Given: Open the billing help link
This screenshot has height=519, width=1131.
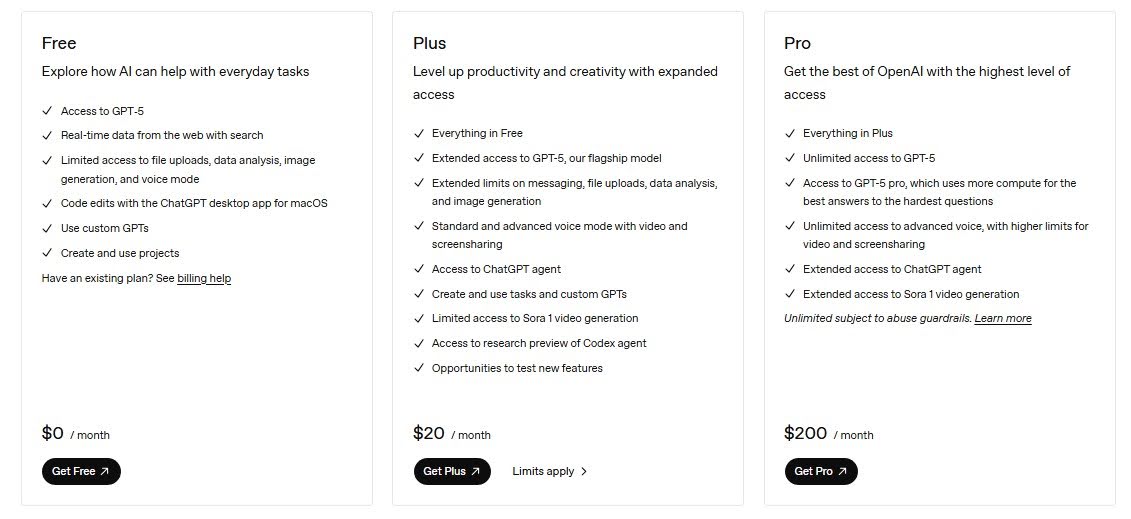Looking at the screenshot, I should (x=204, y=278).
